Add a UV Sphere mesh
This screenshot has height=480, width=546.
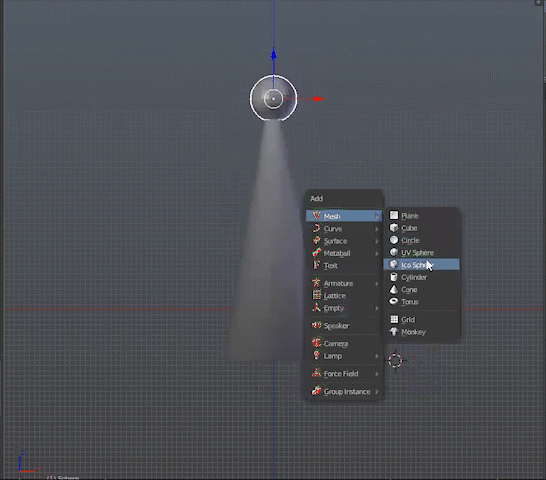pyautogui.click(x=421, y=253)
